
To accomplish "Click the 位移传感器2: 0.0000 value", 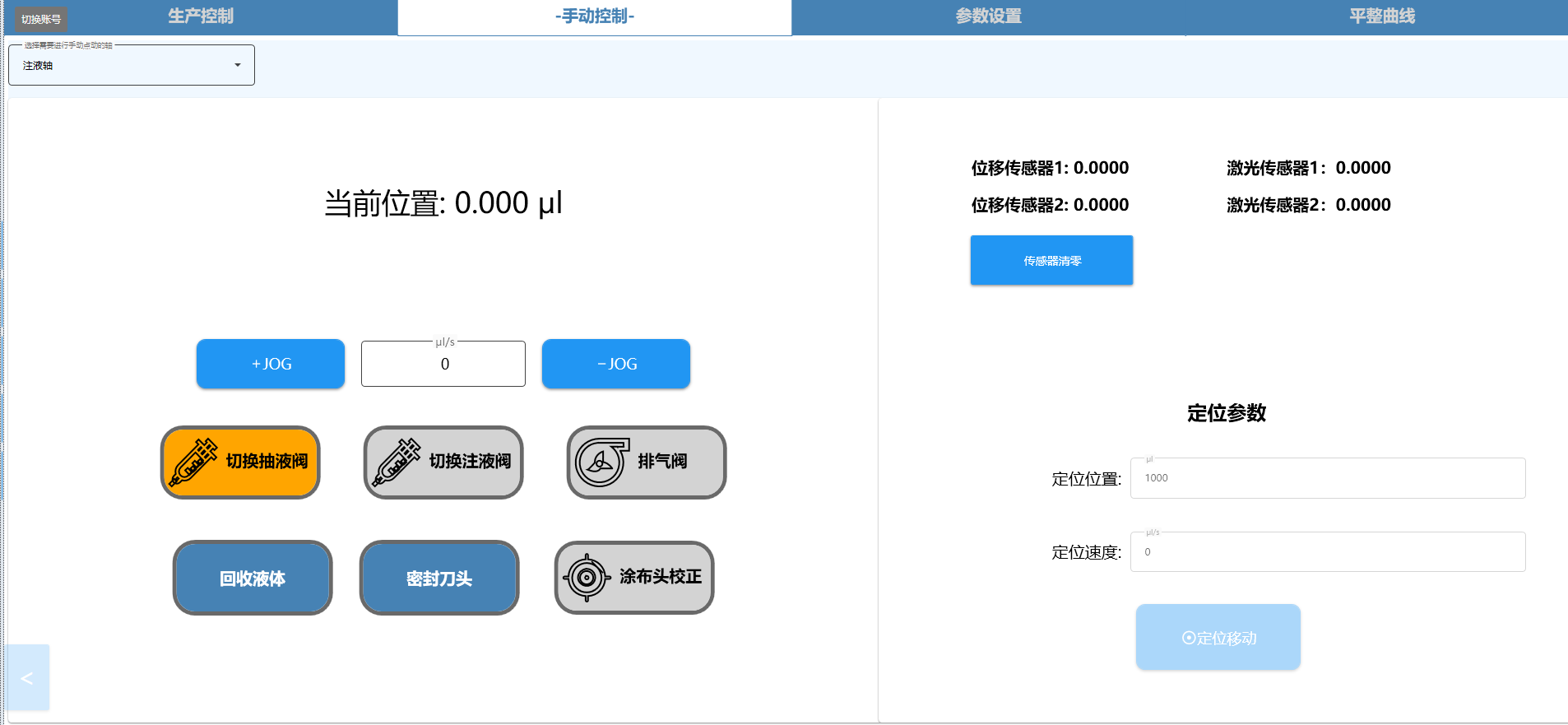I will 1050,205.
